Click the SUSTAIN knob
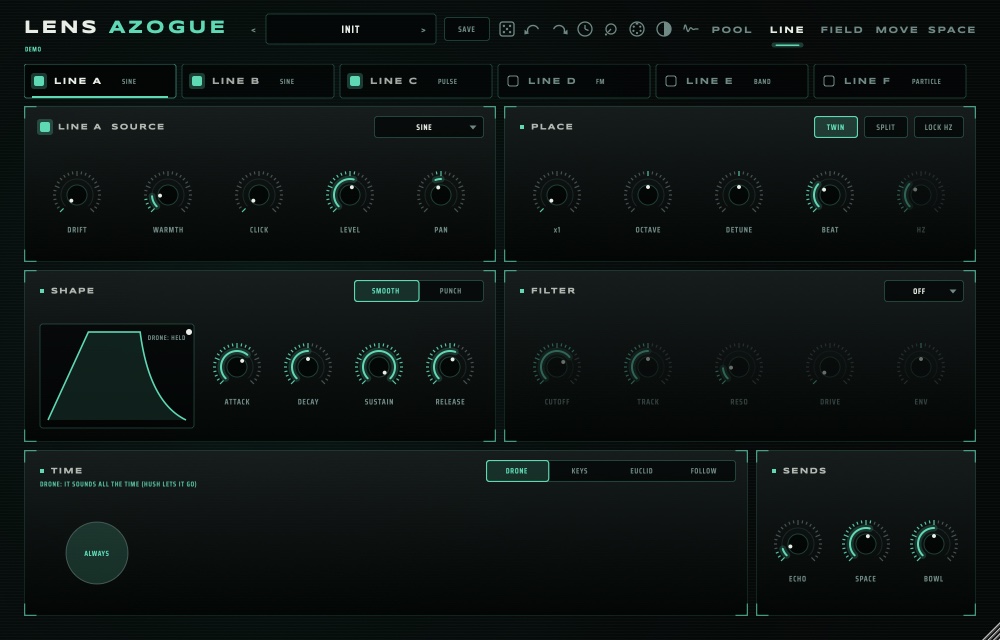The image size is (1000, 640). point(379,367)
